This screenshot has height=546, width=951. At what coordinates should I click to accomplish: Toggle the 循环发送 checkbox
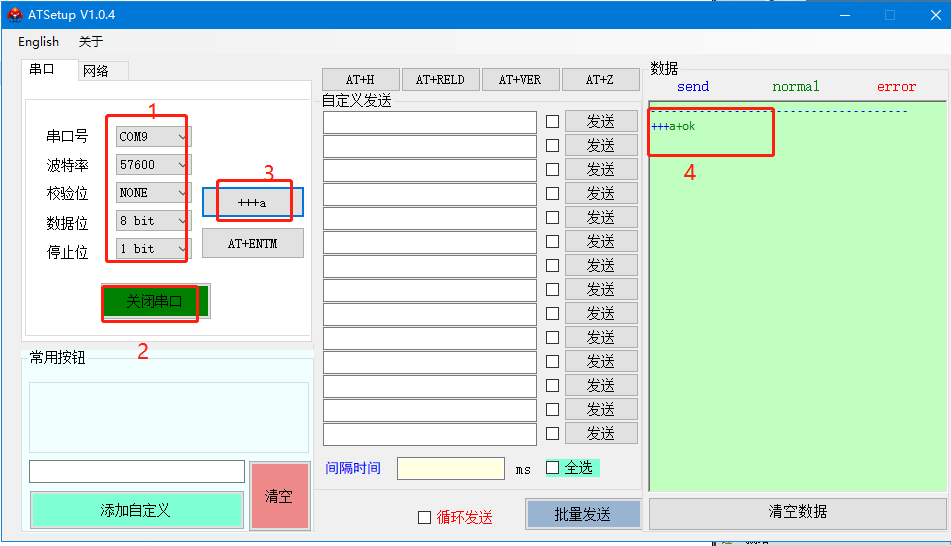coord(424,517)
